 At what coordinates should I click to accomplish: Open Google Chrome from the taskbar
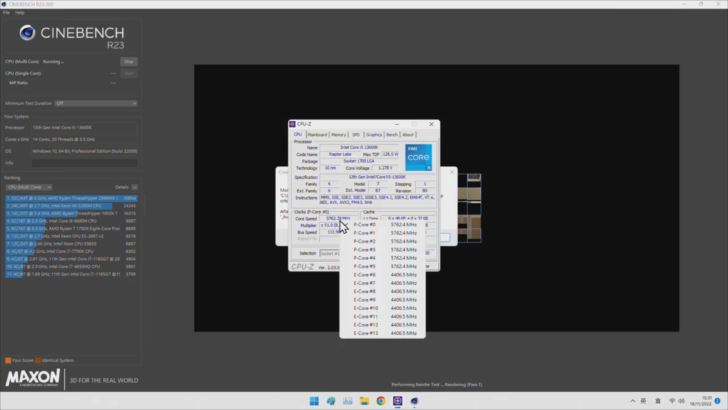point(381,401)
